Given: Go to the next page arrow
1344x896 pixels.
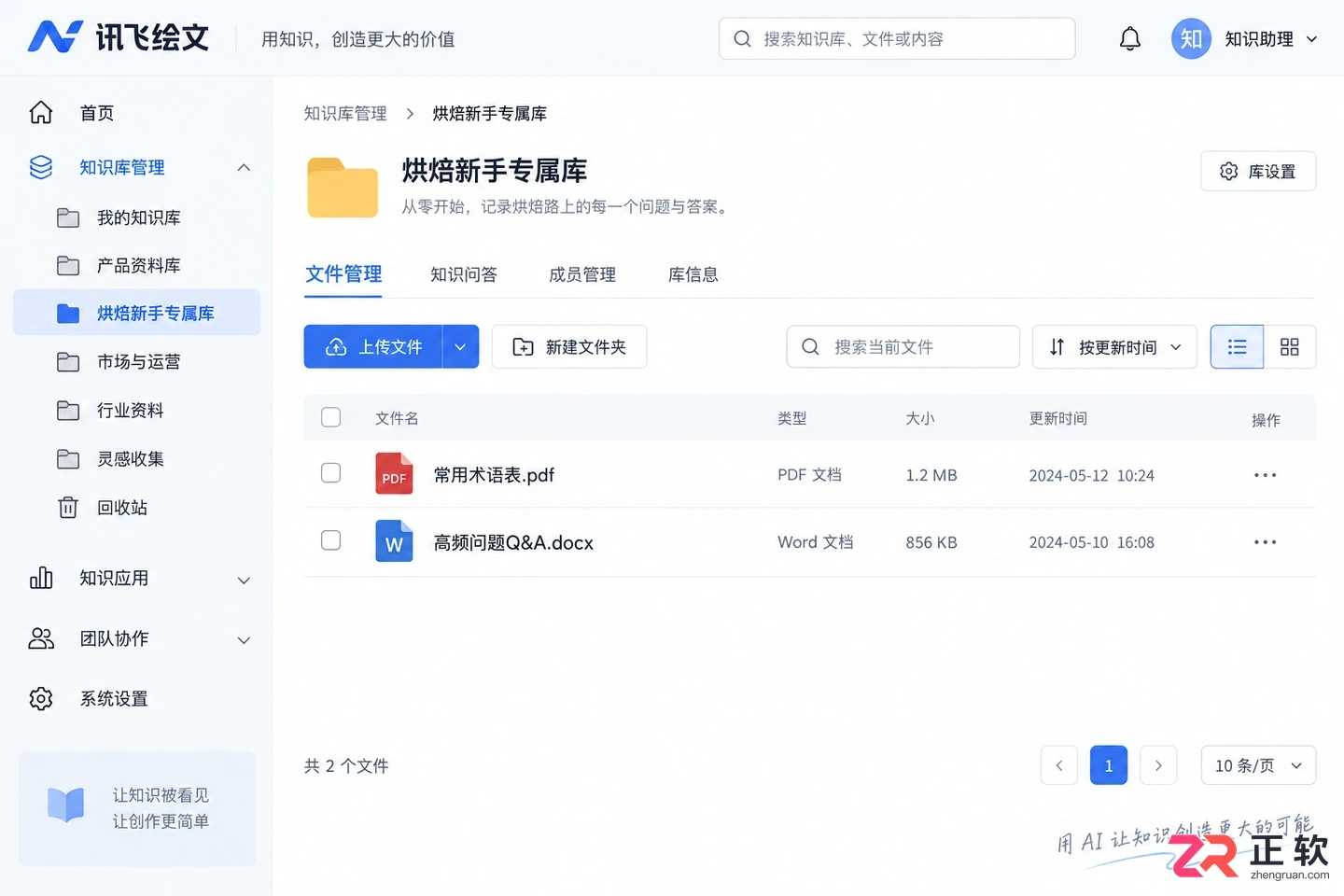Looking at the screenshot, I should [x=1158, y=765].
